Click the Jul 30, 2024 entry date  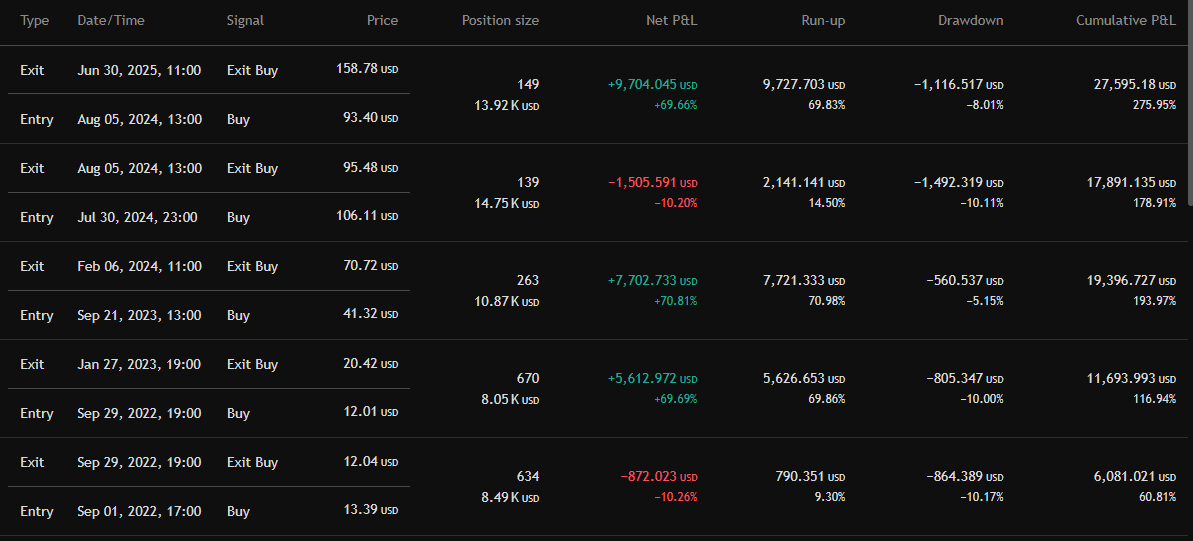tap(137, 217)
